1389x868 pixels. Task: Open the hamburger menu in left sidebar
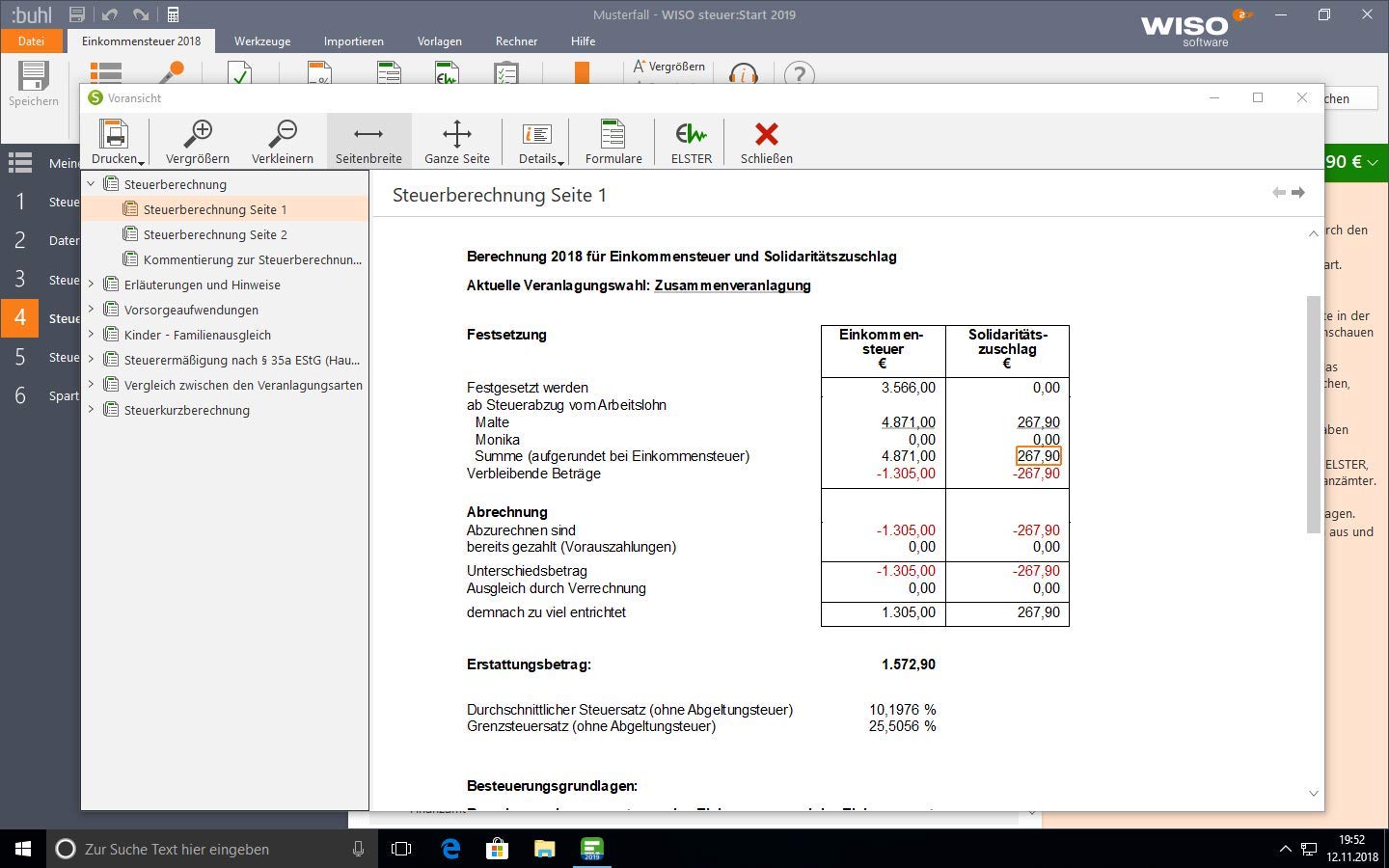coord(20,162)
